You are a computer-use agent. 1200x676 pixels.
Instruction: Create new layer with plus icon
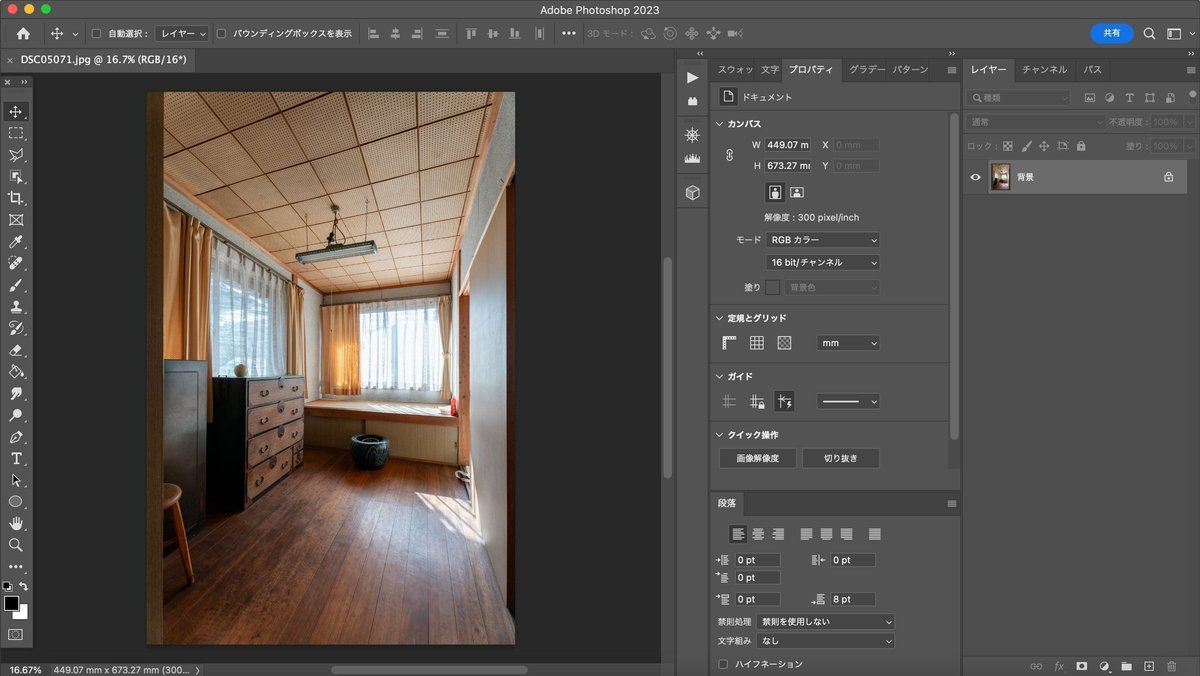click(1149, 665)
